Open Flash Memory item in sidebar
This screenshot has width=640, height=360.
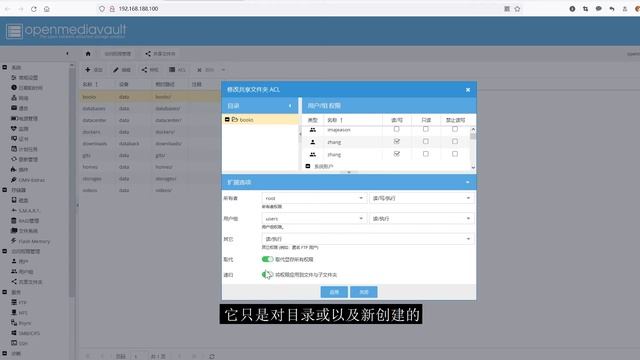click(30, 241)
